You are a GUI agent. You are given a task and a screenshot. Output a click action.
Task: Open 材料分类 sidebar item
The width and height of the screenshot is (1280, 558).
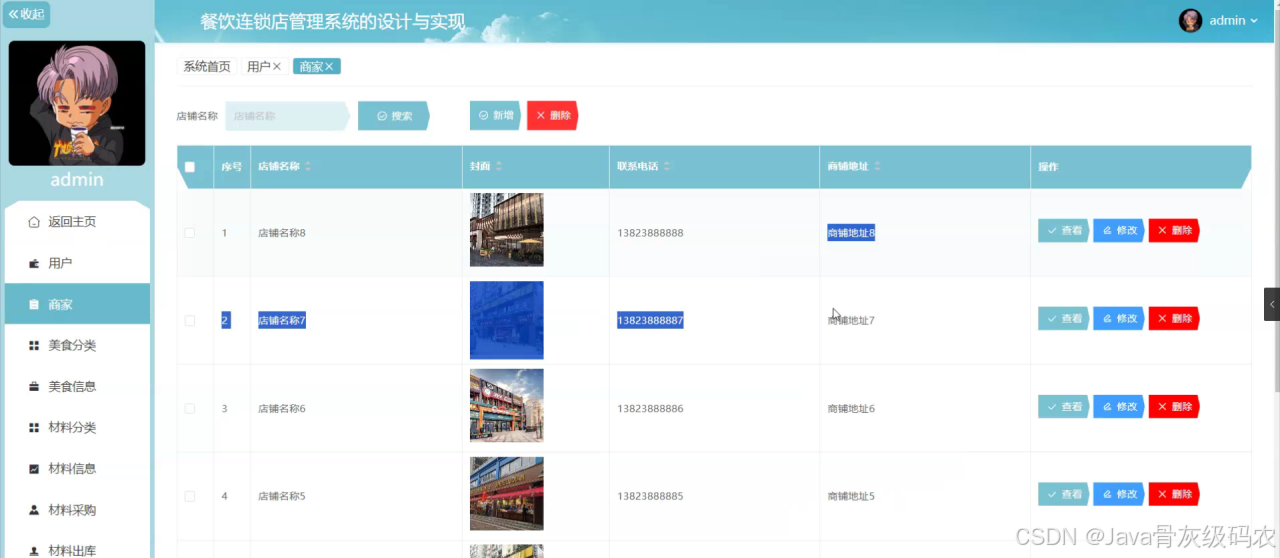[77, 427]
